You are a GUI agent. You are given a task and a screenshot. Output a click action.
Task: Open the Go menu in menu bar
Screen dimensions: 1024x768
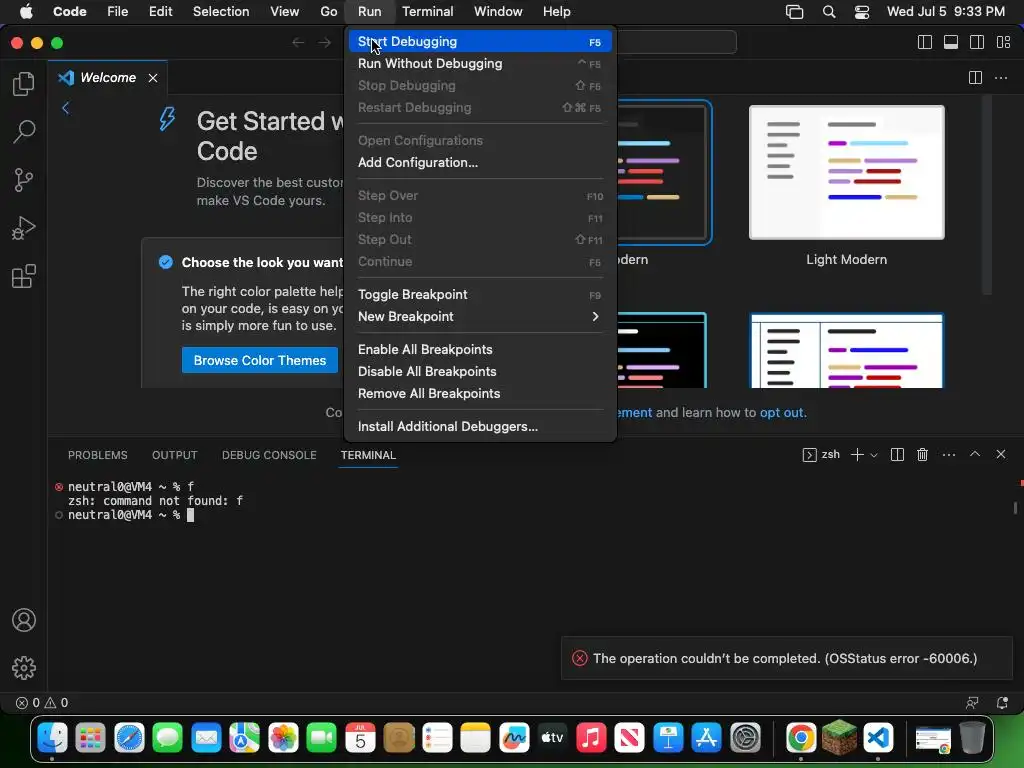point(328,12)
